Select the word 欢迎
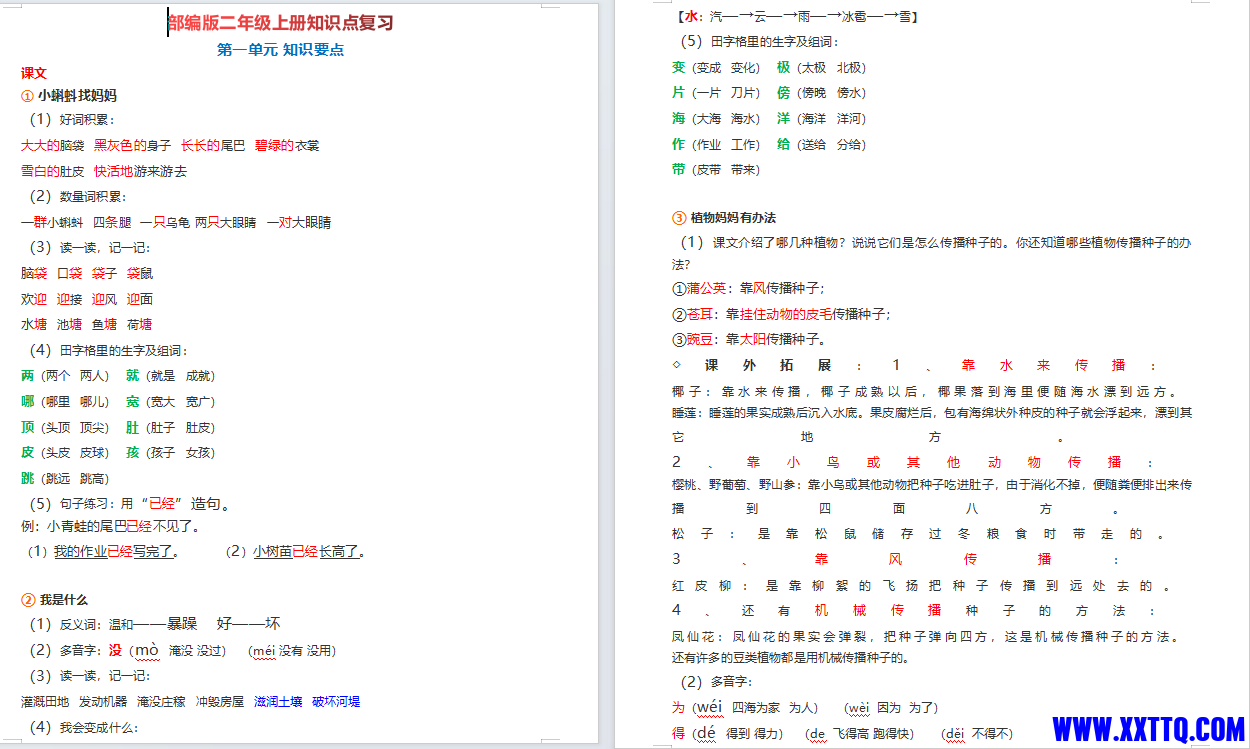The image size is (1250, 749). (34, 299)
